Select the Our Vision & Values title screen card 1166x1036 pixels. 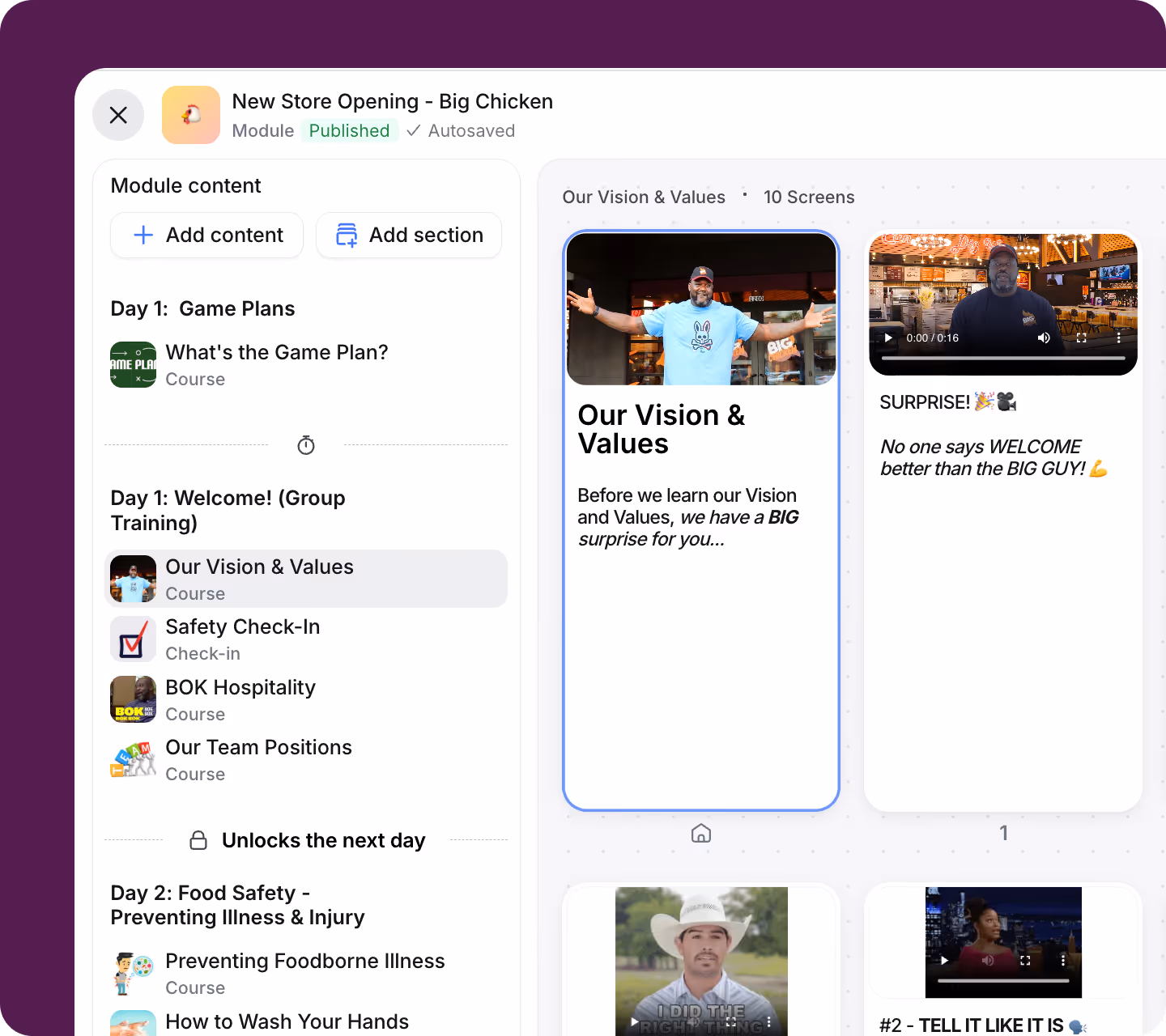[x=701, y=520]
